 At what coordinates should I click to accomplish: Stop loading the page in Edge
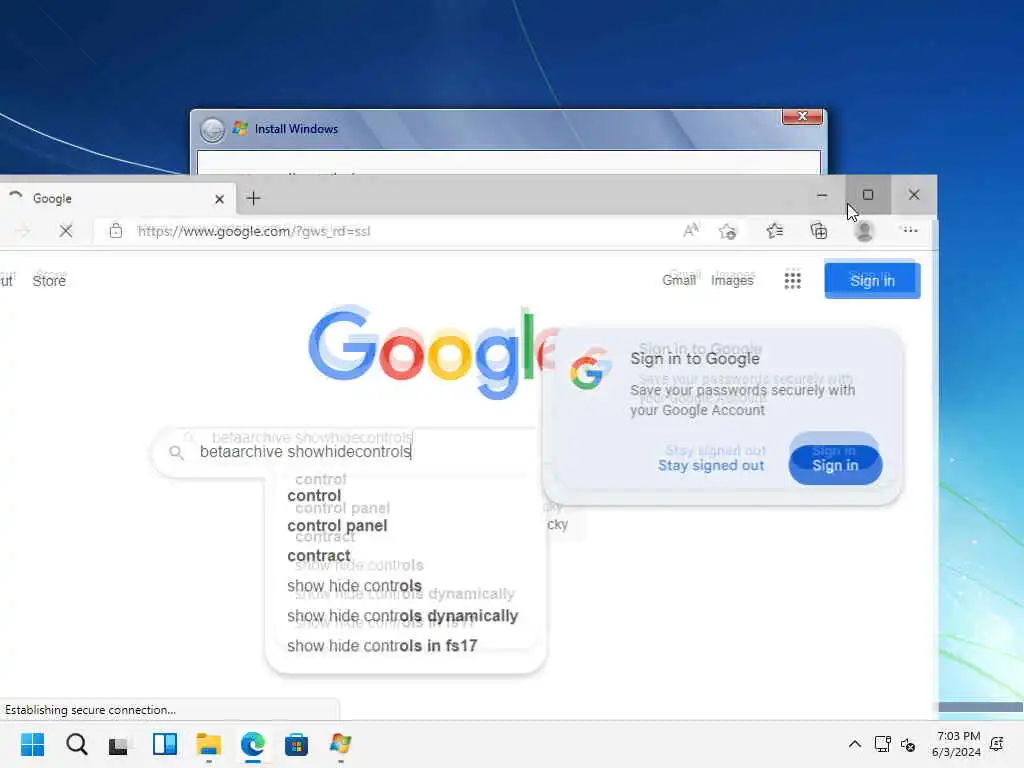pyautogui.click(x=65, y=231)
